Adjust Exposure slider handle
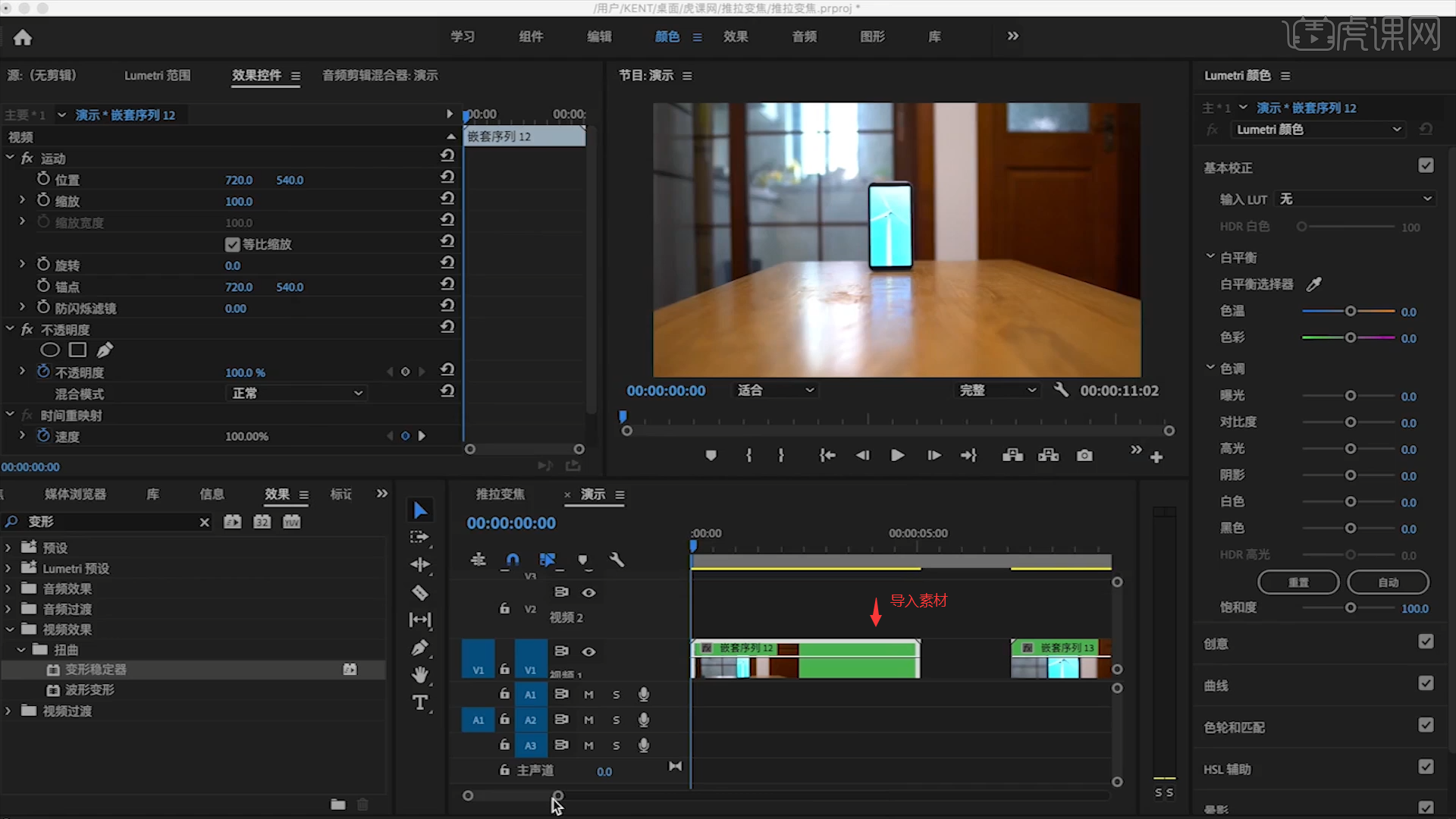The height and width of the screenshot is (819, 1456). [x=1350, y=396]
